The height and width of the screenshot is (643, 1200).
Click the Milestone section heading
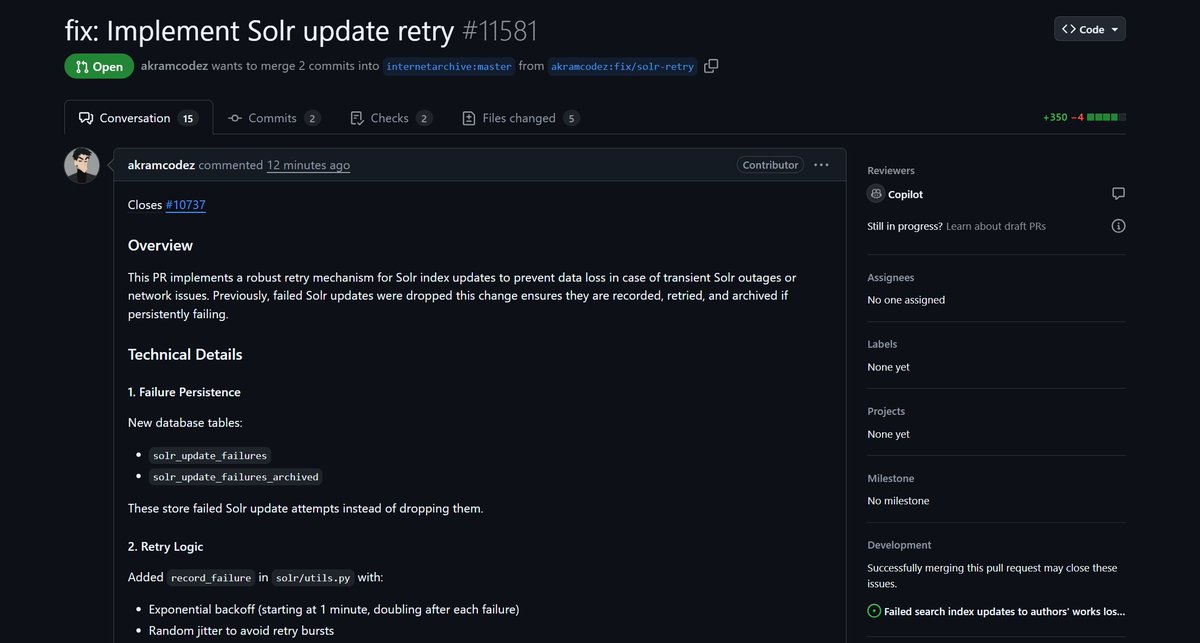[x=891, y=478]
